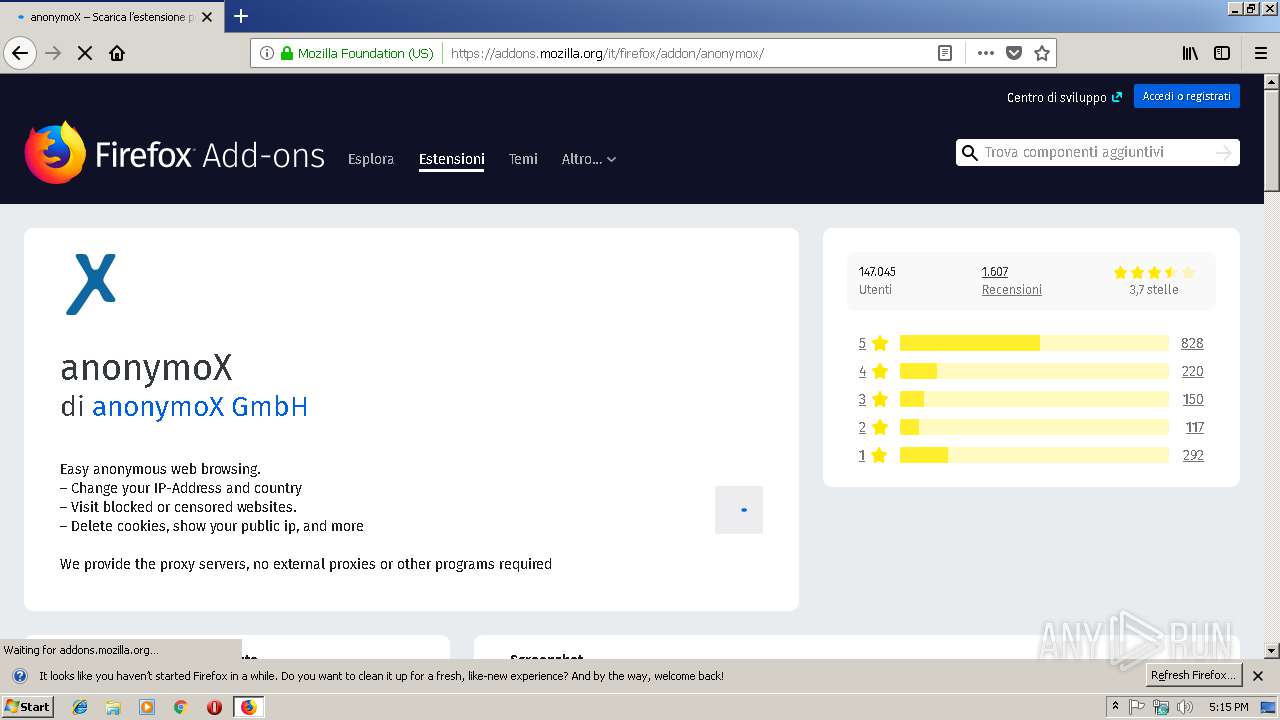Click the green padlock Mozilla Foundation identity
Screen dimensions: 1280x720
(357, 53)
